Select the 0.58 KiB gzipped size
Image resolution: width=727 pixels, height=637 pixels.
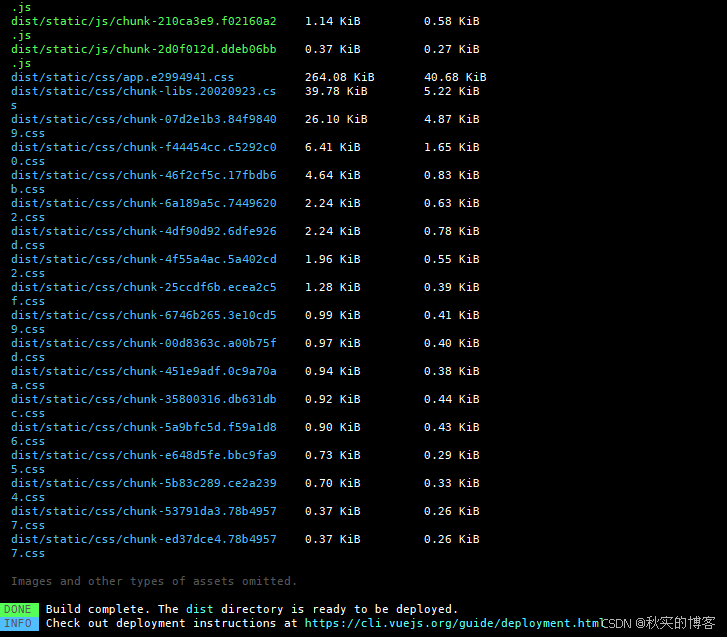click(x=452, y=21)
